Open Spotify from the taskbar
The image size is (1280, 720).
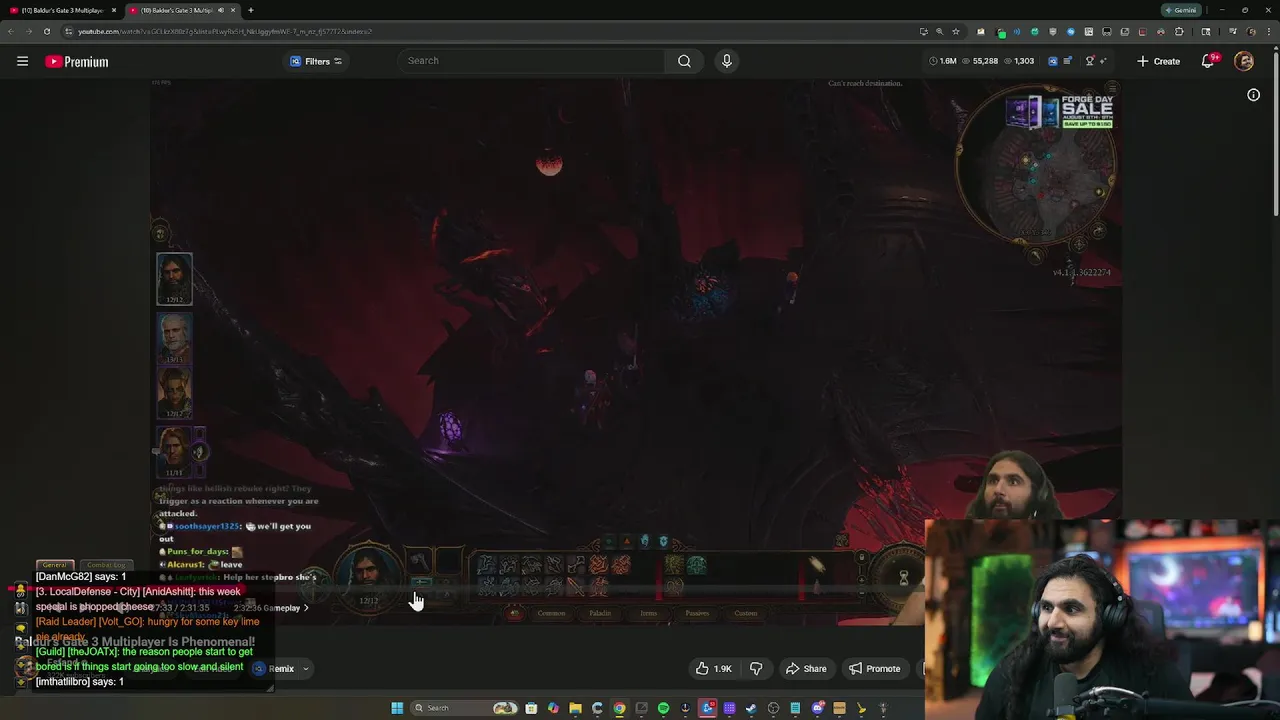(663, 708)
